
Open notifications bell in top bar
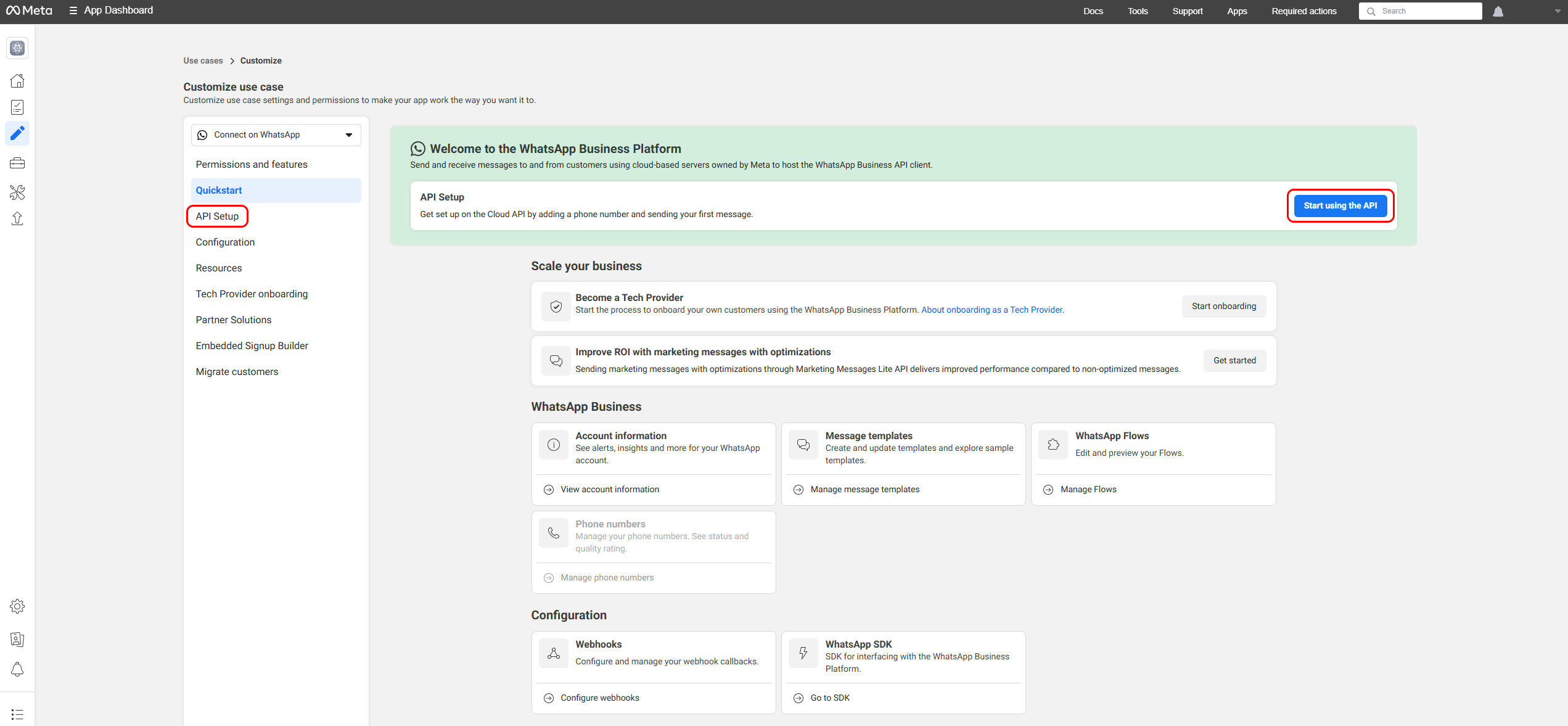pos(1498,11)
